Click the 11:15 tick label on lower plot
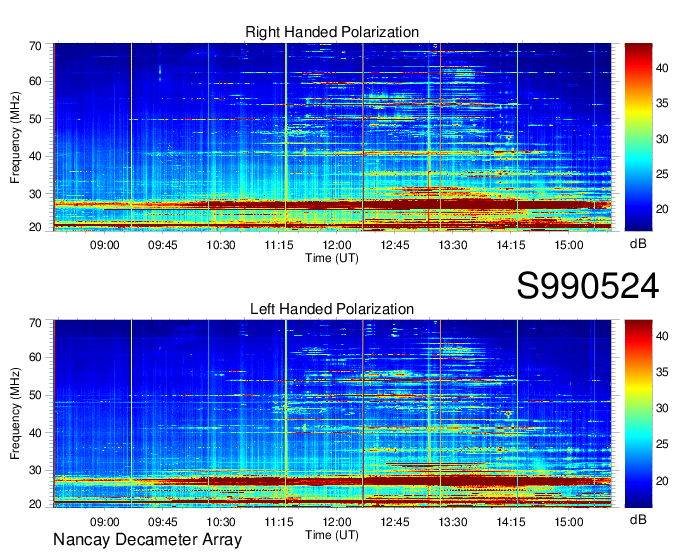The image size is (680, 552). coord(279,522)
